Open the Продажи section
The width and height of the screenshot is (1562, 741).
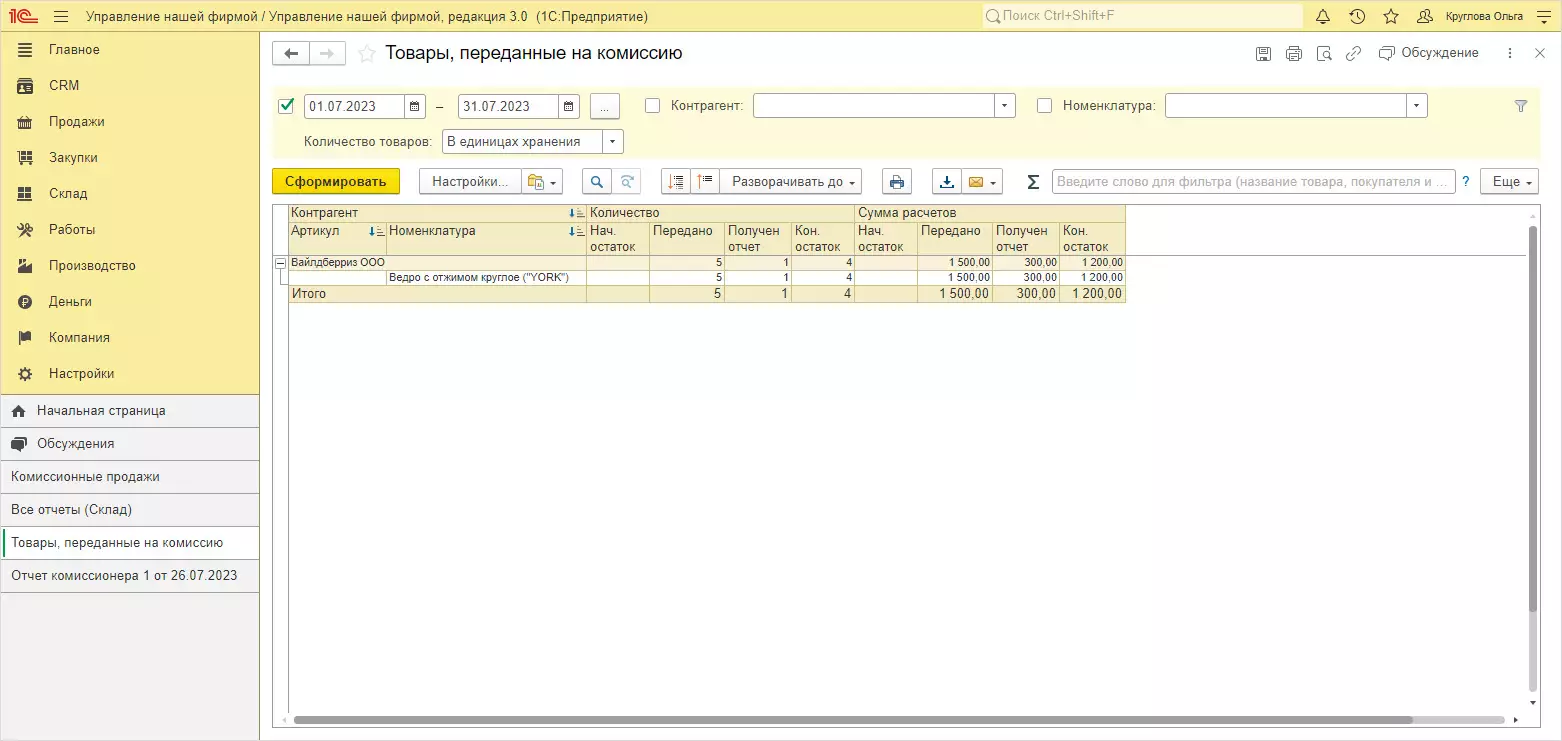coord(76,122)
